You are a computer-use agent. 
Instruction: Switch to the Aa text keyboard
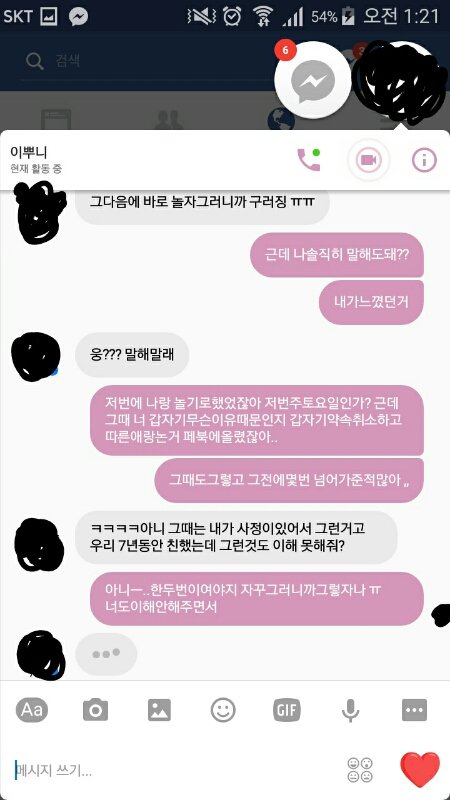pos(32,710)
